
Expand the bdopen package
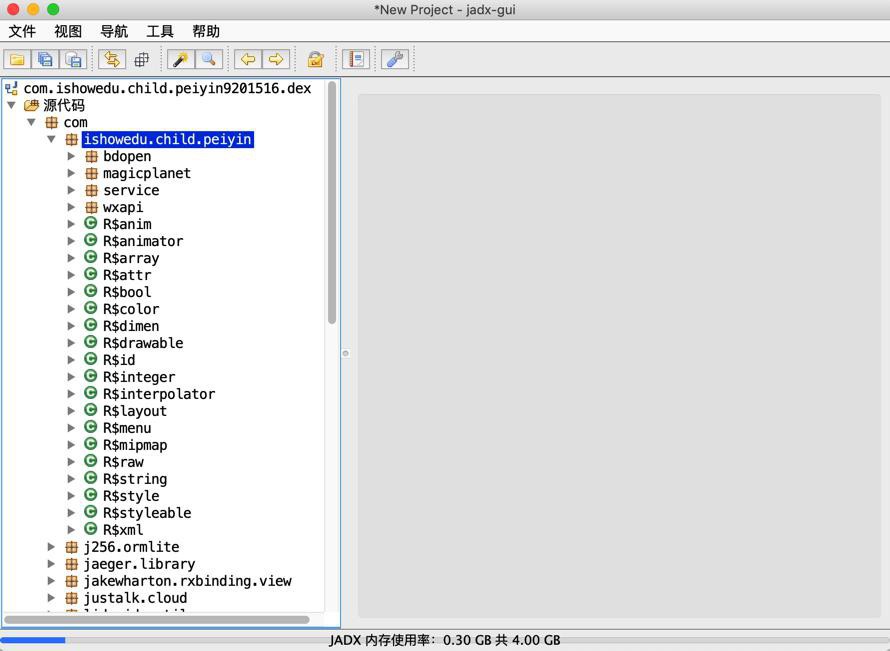72,156
